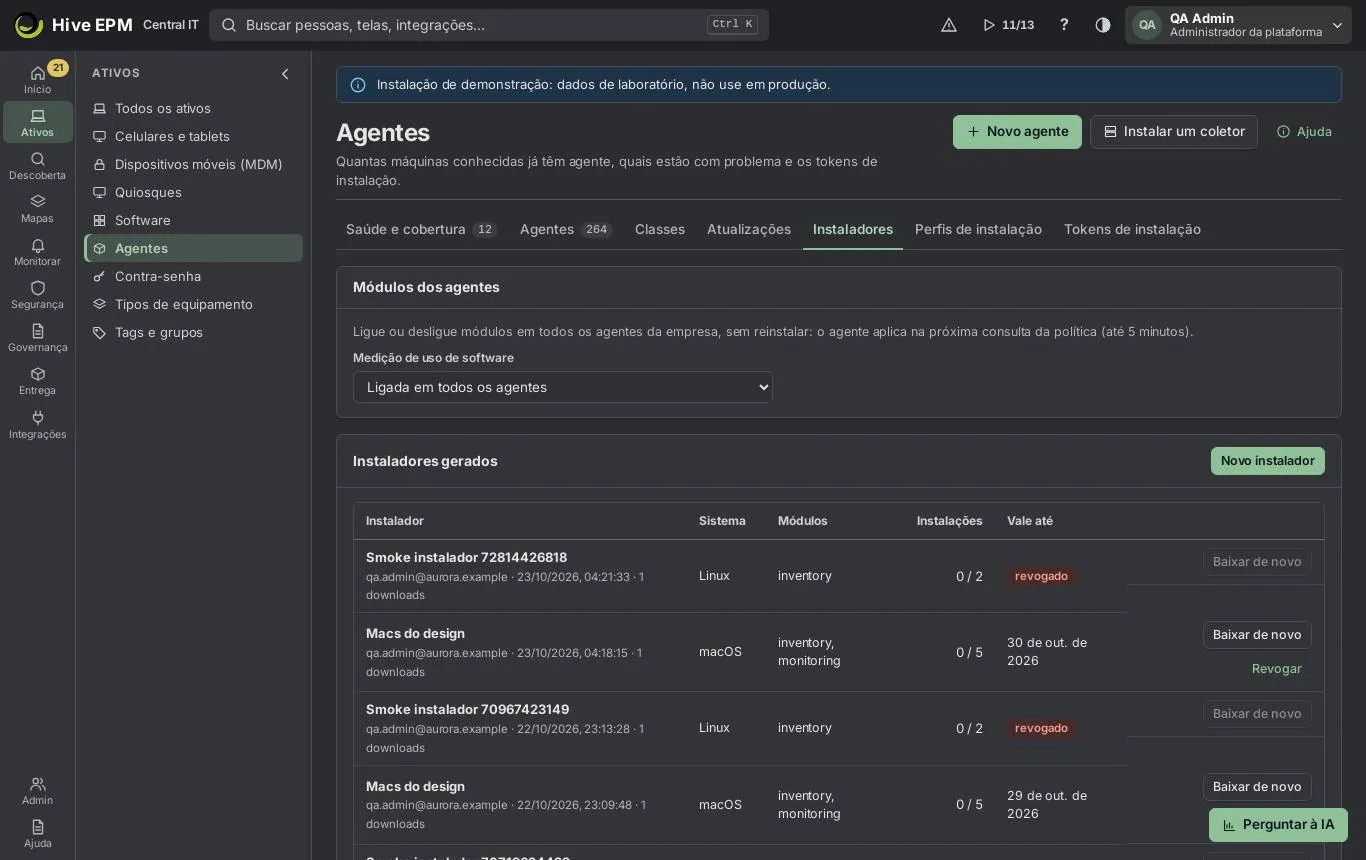The image size is (1366, 860).
Task: Open Admin from the bottom rail
Action: pyautogui.click(x=37, y=791)
